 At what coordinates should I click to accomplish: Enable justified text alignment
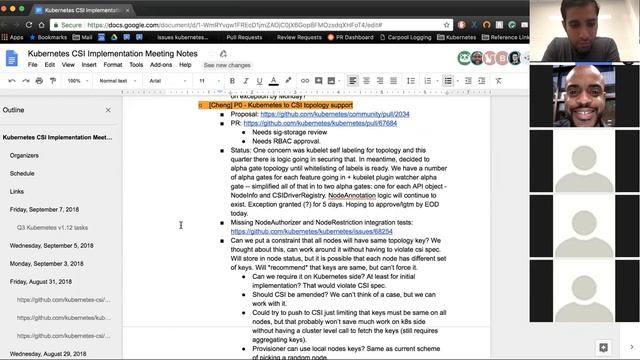pyautogui.click(x=393, y=81)
